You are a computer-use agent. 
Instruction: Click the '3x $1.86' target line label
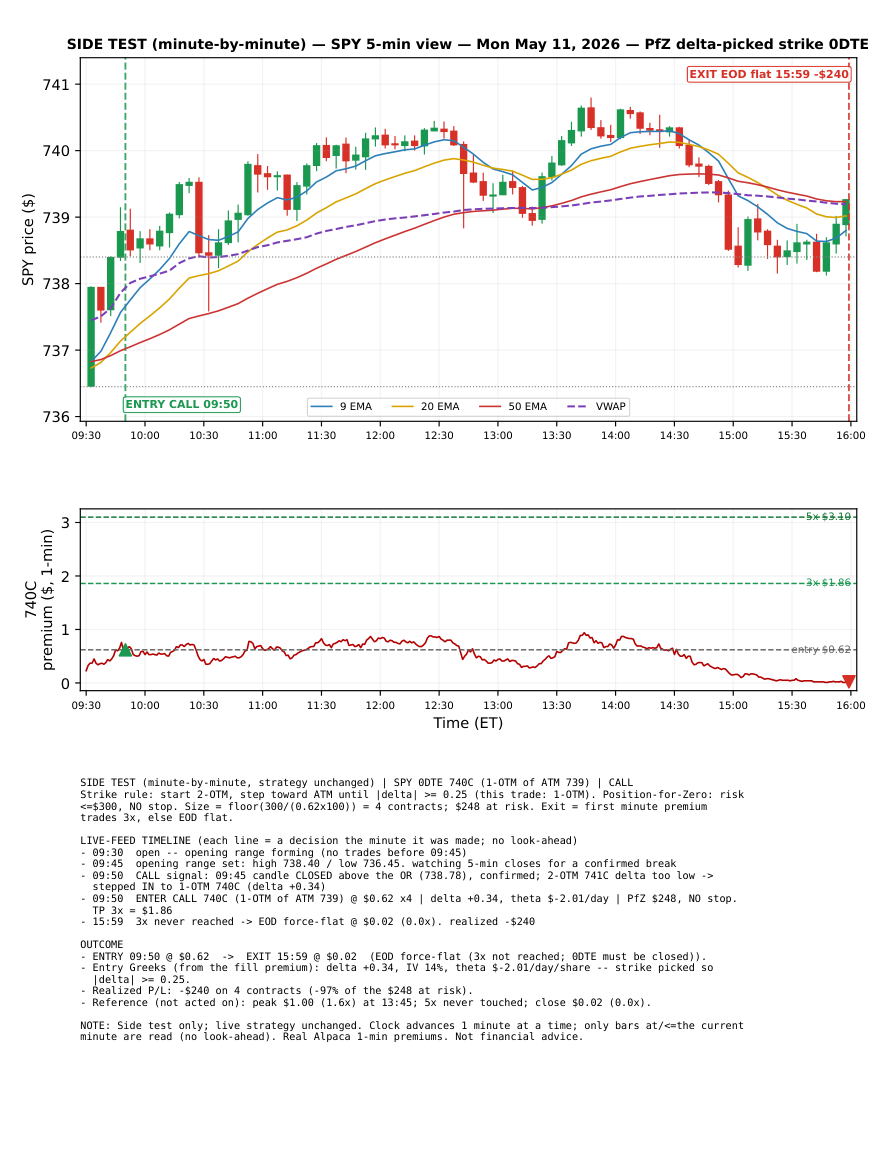click(828, 583)
